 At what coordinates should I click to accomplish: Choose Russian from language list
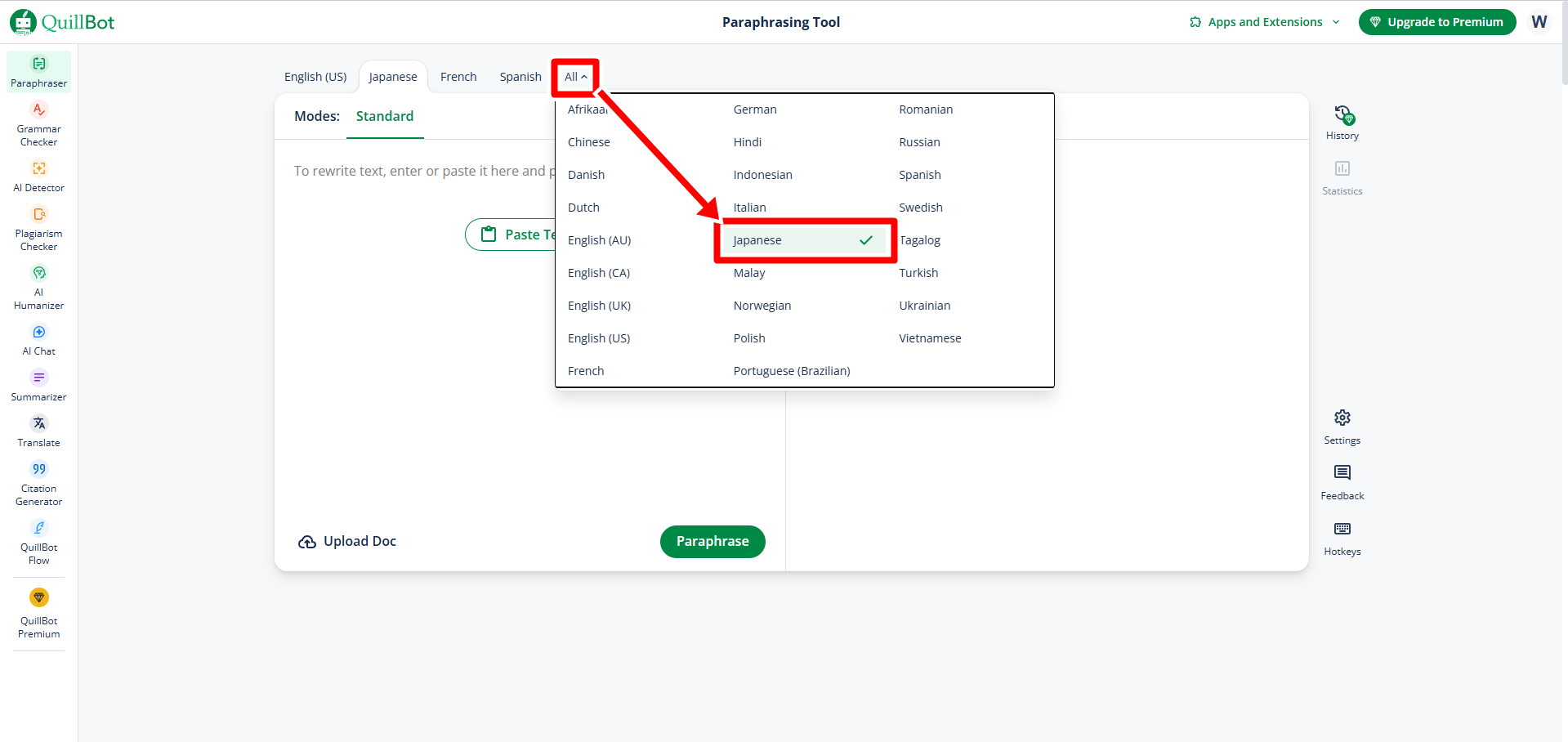pos(971,142)
